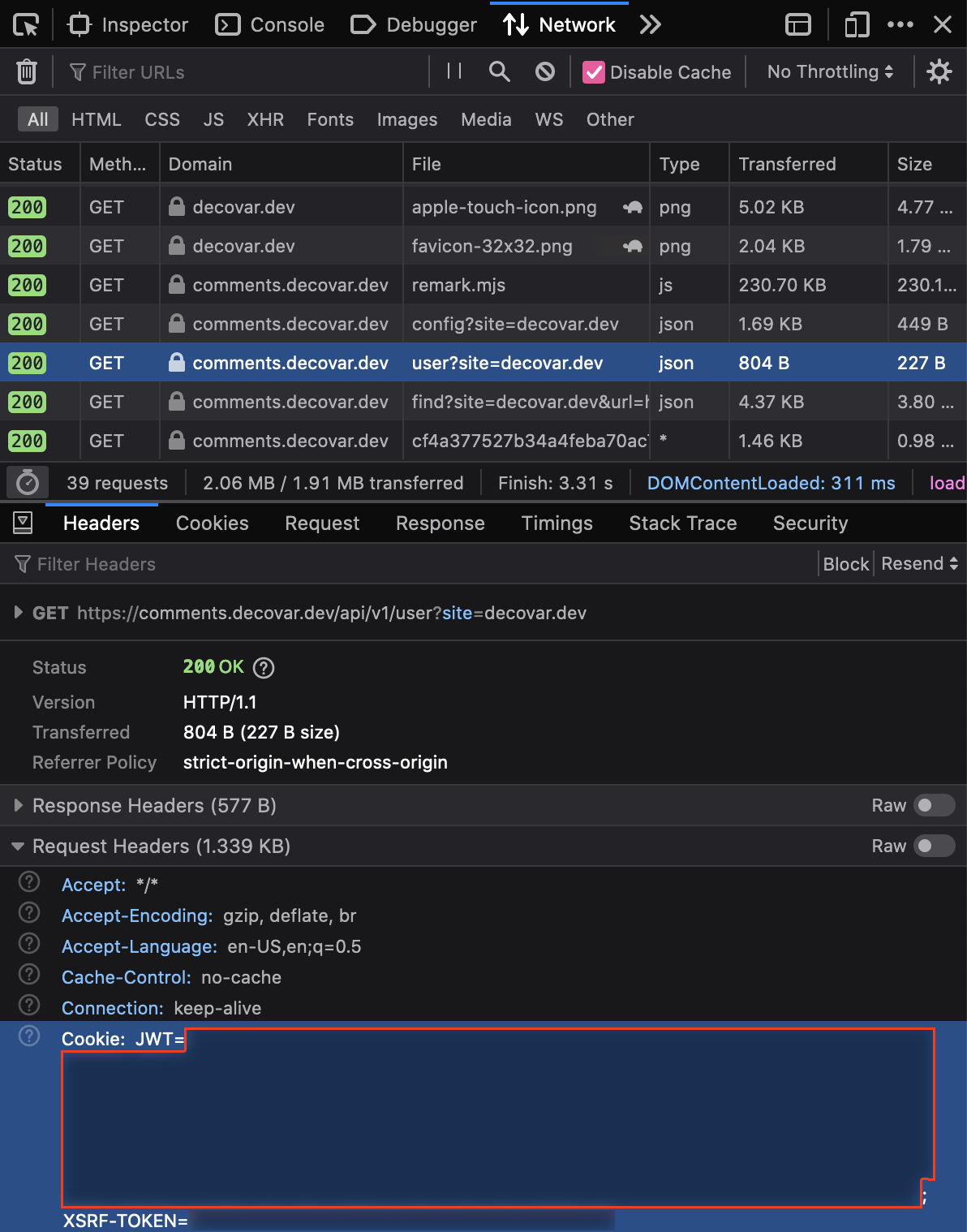The width and height of the screenshot is (967, 1232).
Task: Filter requests by Images
Action: [407, 119]
